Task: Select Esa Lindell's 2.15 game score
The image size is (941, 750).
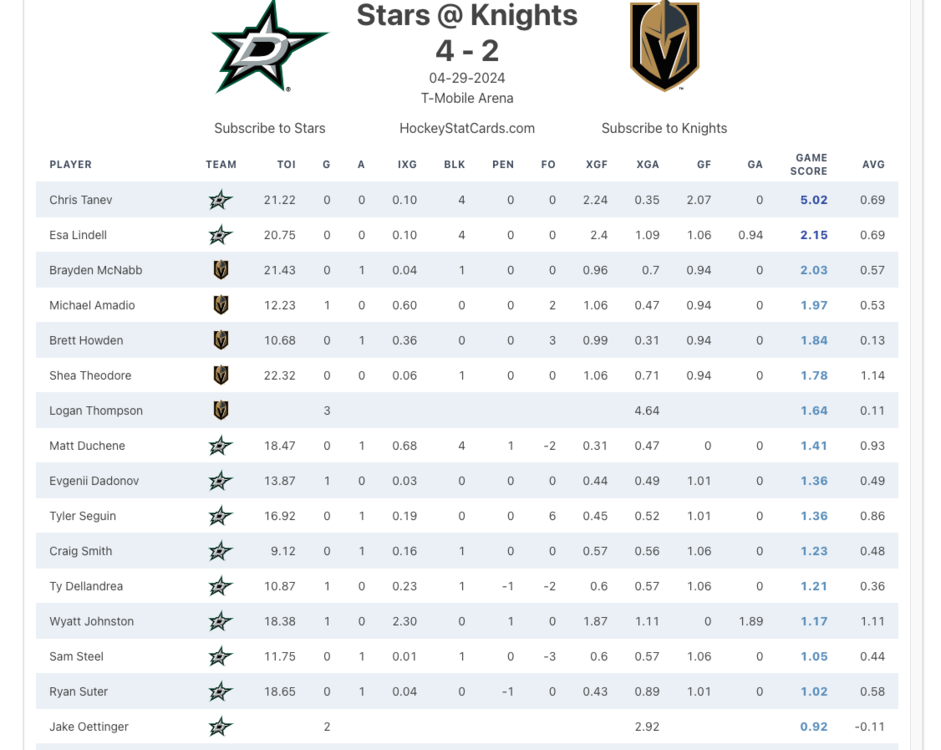Action: tap(813, 235)
